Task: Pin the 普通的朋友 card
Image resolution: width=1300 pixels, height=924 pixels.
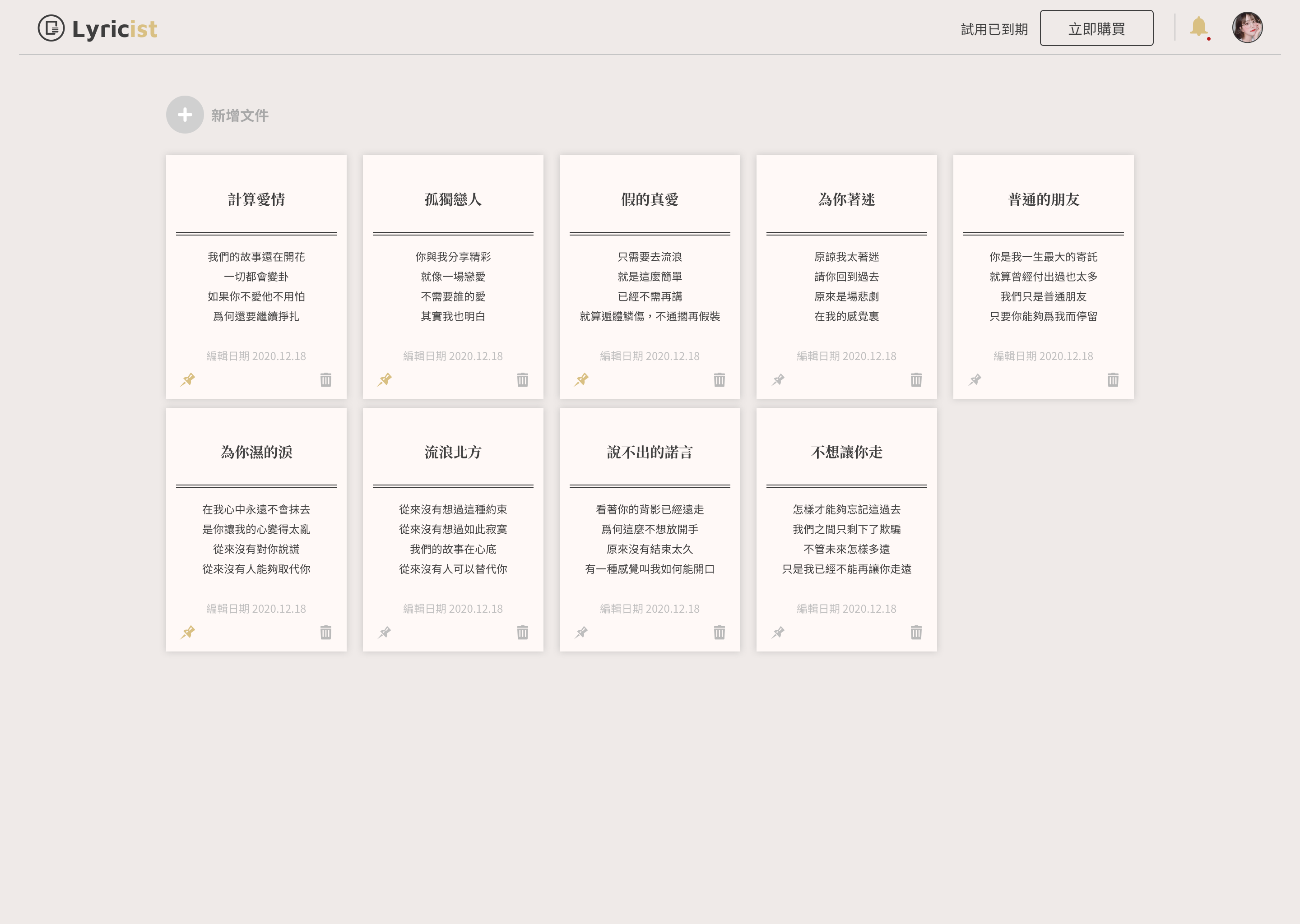Action: (x=975, y=379)
